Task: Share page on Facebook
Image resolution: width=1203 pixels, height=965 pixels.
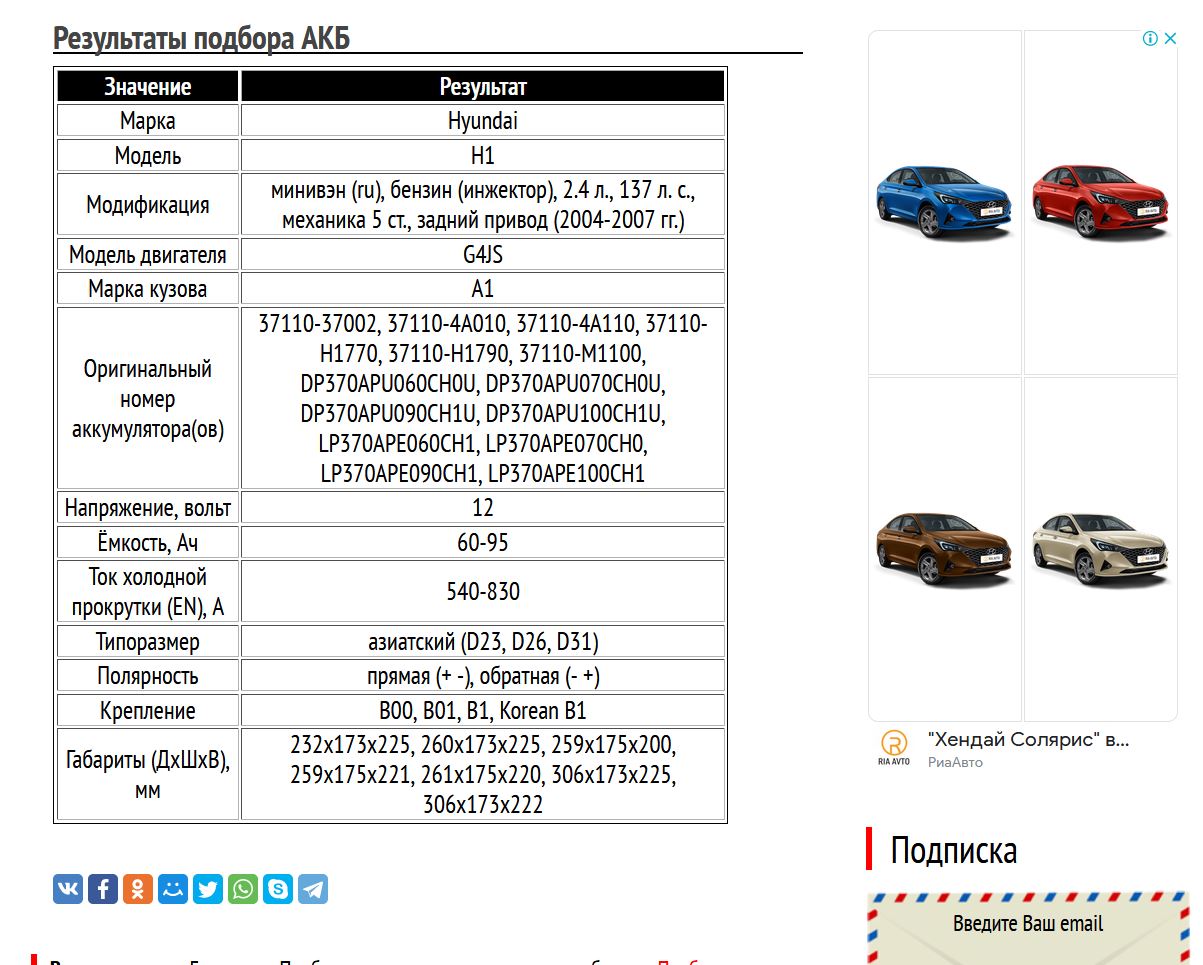Action: pos(103,889)
